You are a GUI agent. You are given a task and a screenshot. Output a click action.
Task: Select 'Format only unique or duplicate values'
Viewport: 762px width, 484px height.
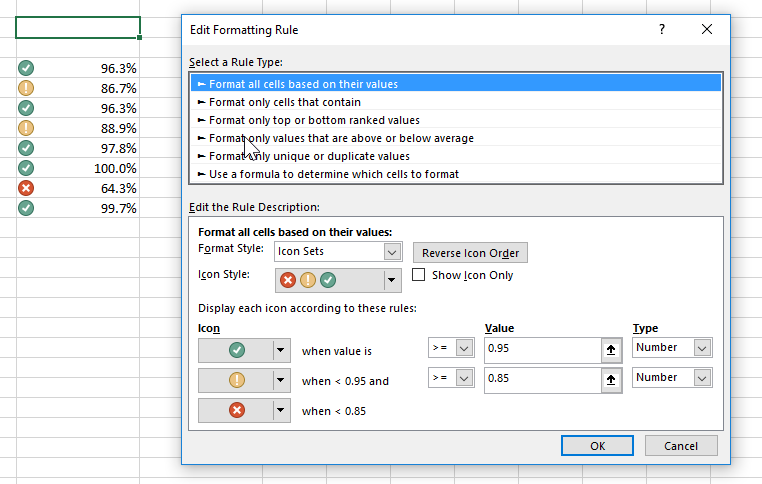coord(456,156)
